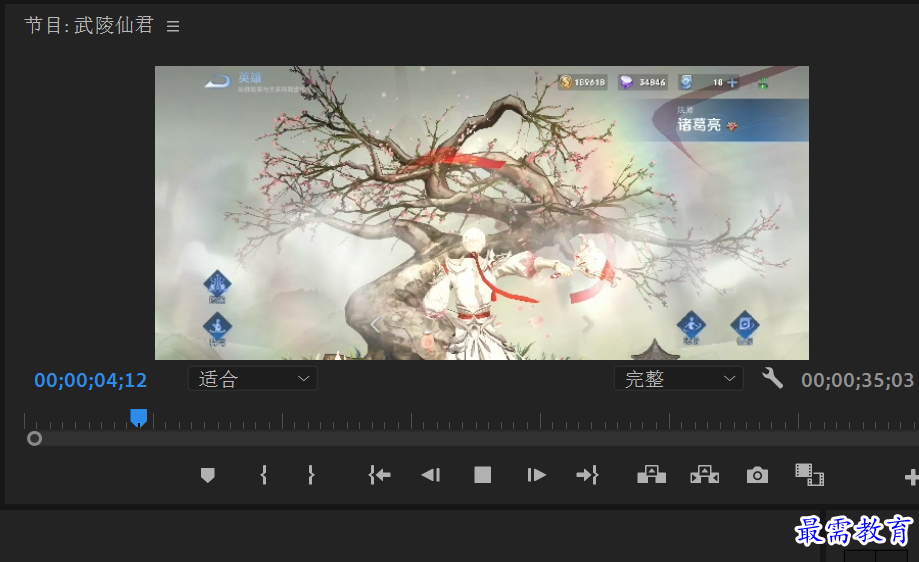Open the 完整 playback resolution dropdown

pyautogui.click(x=679, y=379)
